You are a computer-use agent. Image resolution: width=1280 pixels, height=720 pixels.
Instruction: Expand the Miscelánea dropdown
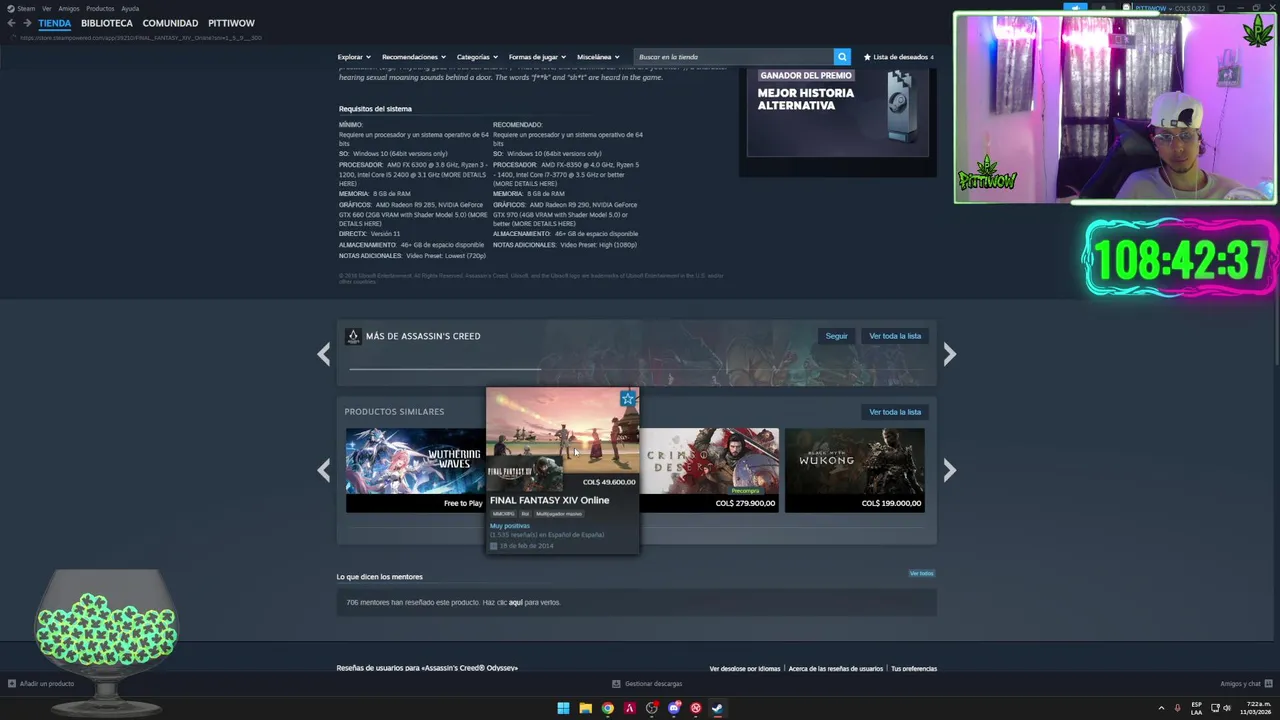pyautogui.click(x=598, y=57)
